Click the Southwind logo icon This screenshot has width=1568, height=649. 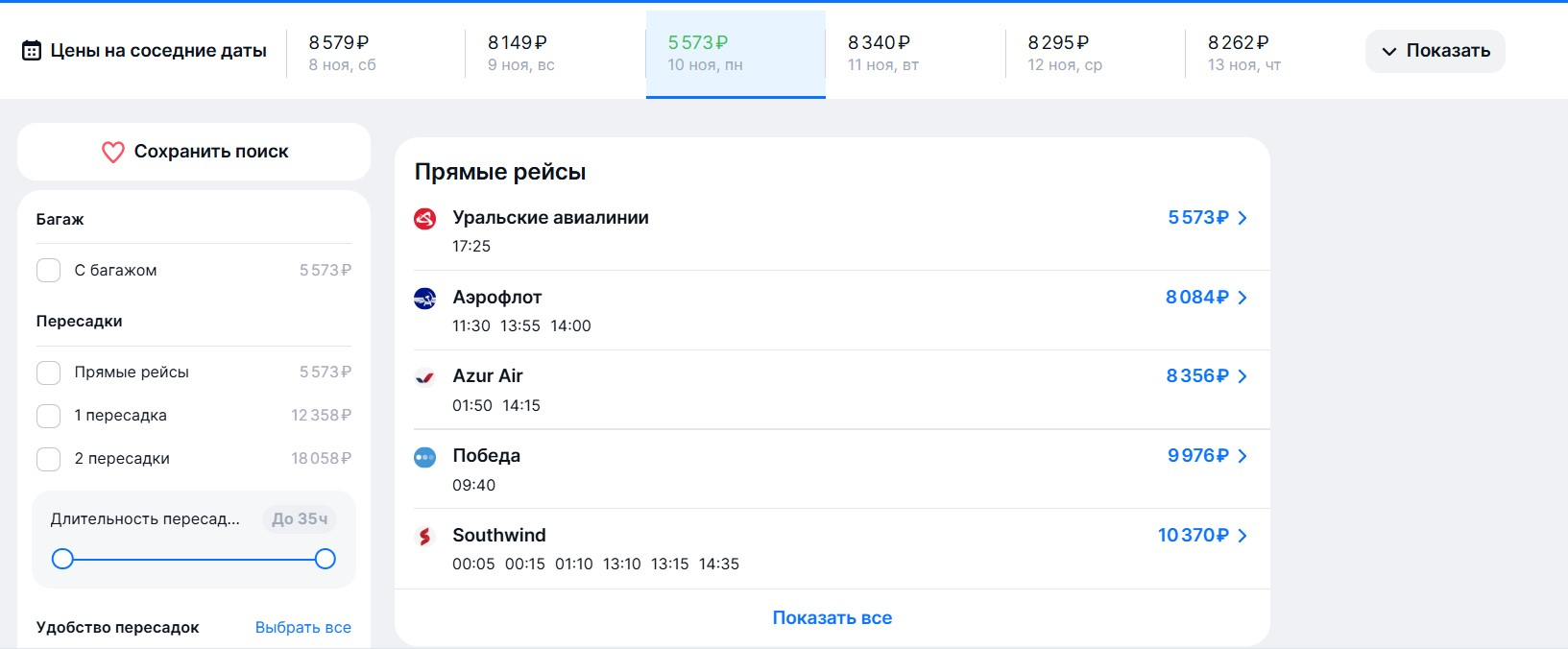pos(424,537)
